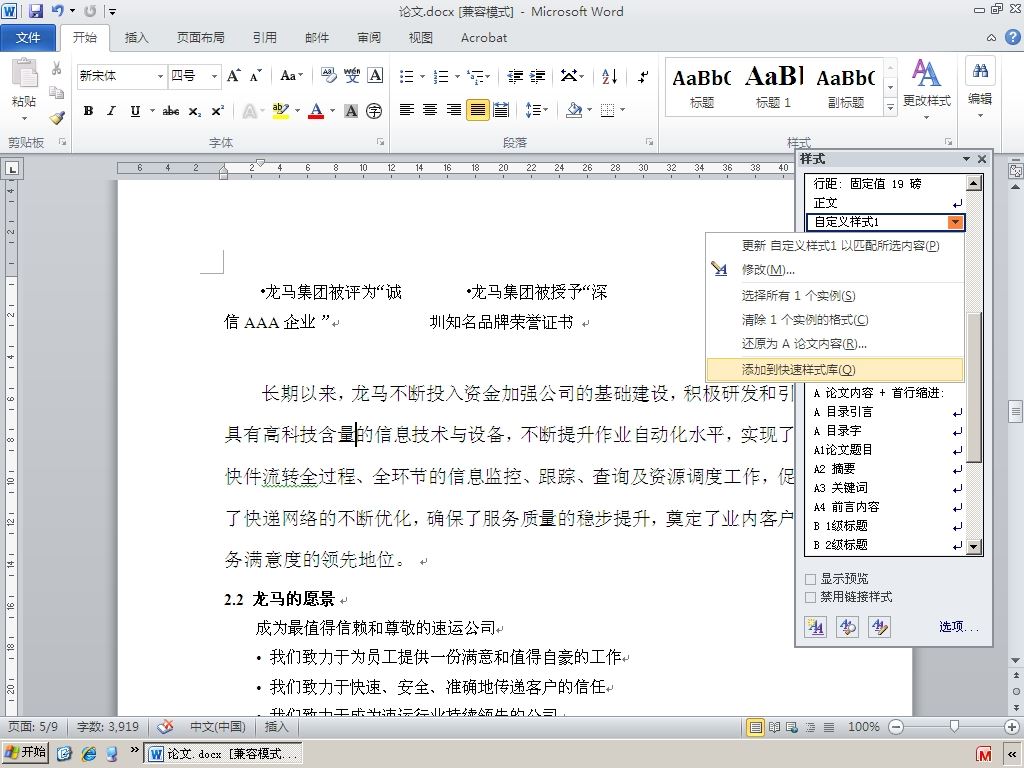Apply Underline formatting

point(135,111)
